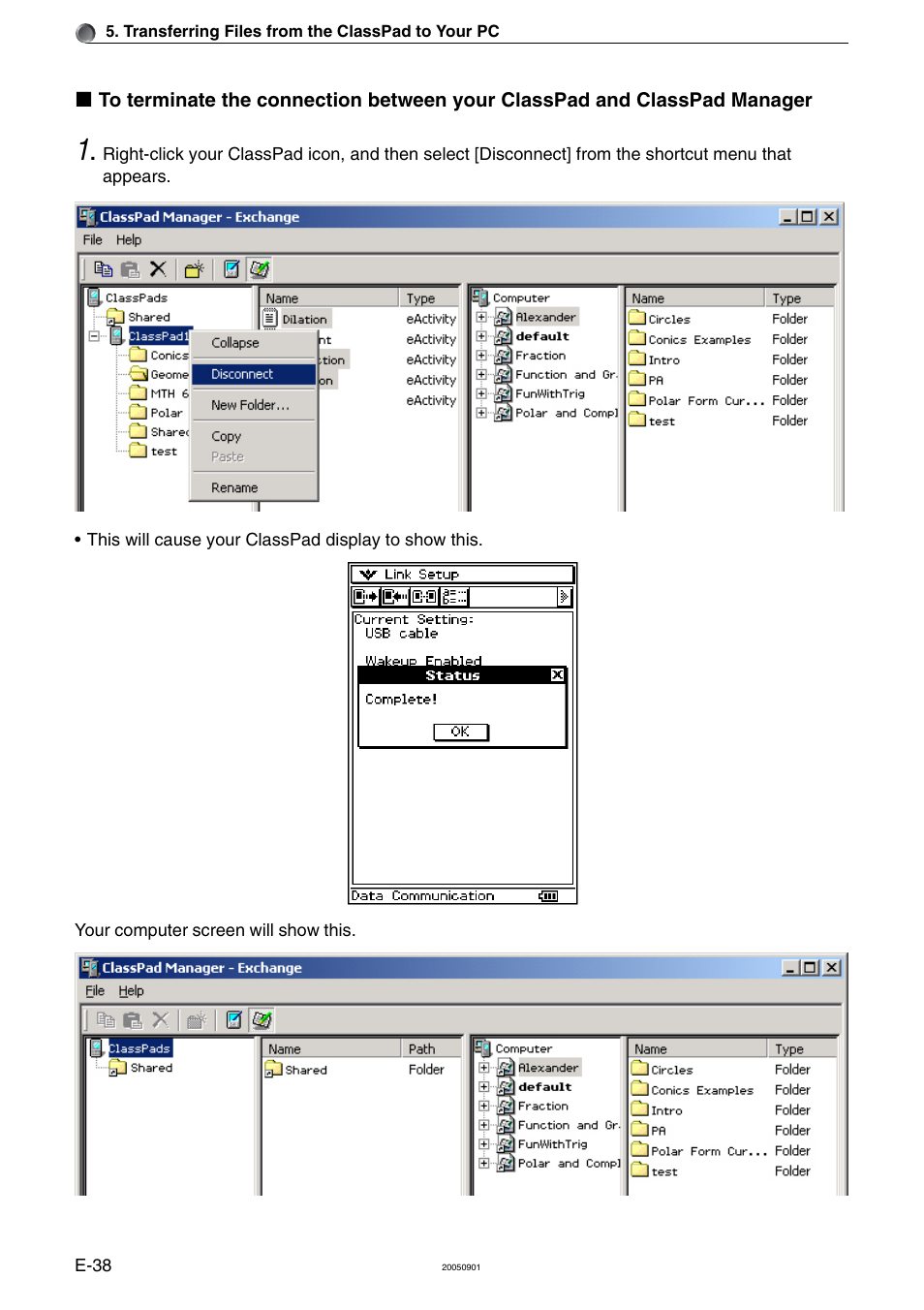Click the device-to-device icon in the Link Setup toolbar
Viewport: 924px width, 1310px height.
point(424,597)
